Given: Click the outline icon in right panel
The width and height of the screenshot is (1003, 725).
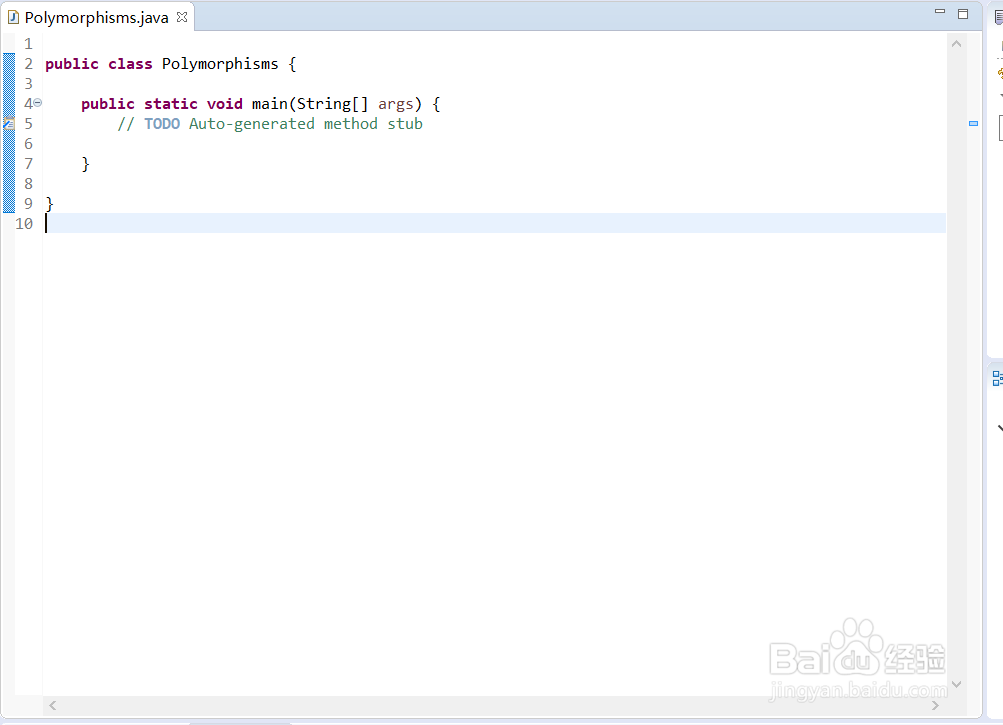Looking at the screenshot, I should tap(997, 378).
